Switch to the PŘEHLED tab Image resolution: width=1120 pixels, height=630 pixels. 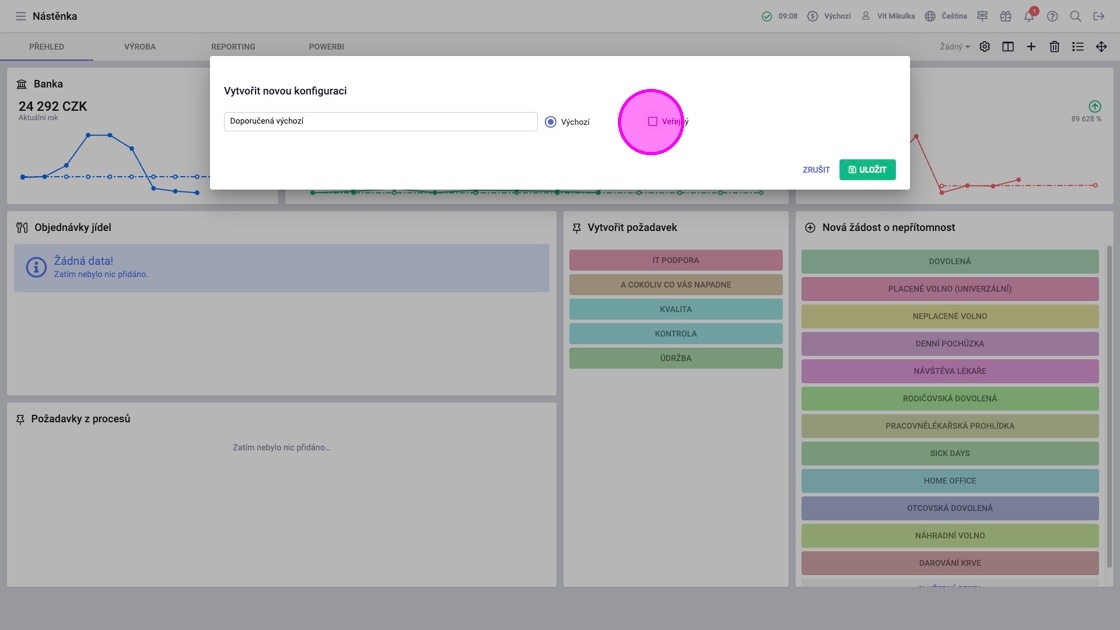coord(46,46)
